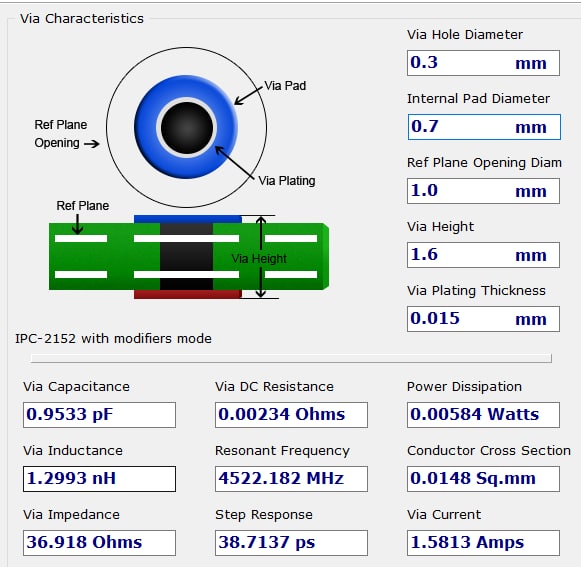581x567 pixels.
Task: Select the Via Current output box
Action: [x=483, y=543]
